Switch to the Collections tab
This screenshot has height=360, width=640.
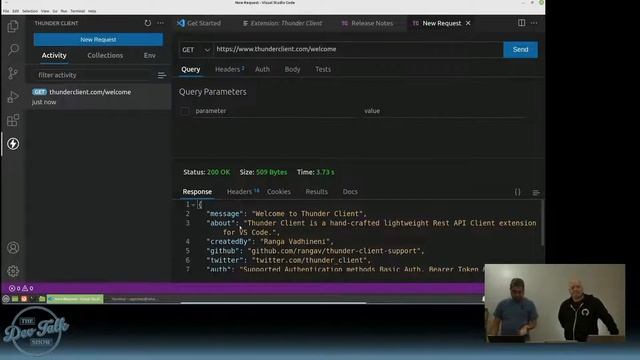pos(105,56)
